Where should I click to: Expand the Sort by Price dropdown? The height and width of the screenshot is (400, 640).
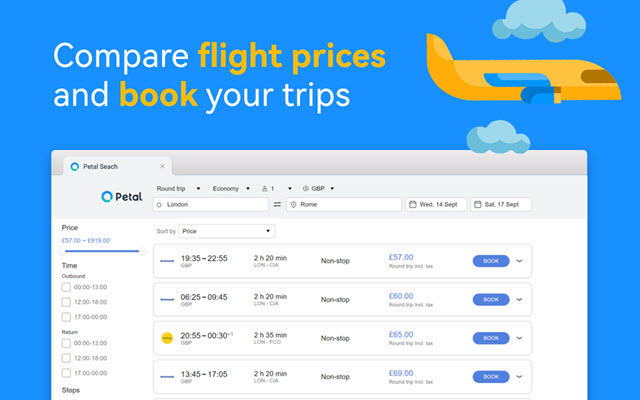tap(226, 231)
